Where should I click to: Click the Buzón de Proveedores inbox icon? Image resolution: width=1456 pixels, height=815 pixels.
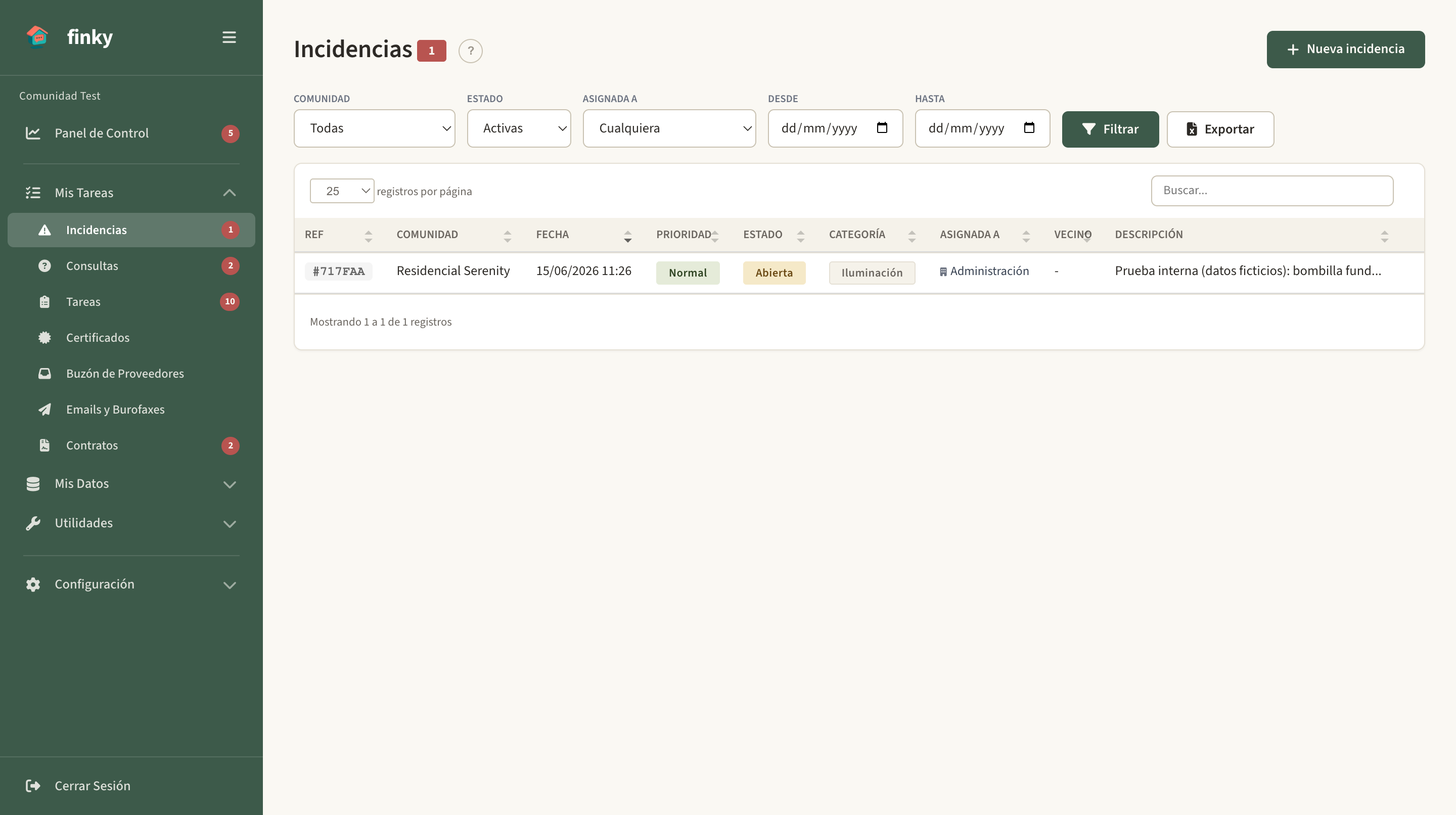coord(44,374)
